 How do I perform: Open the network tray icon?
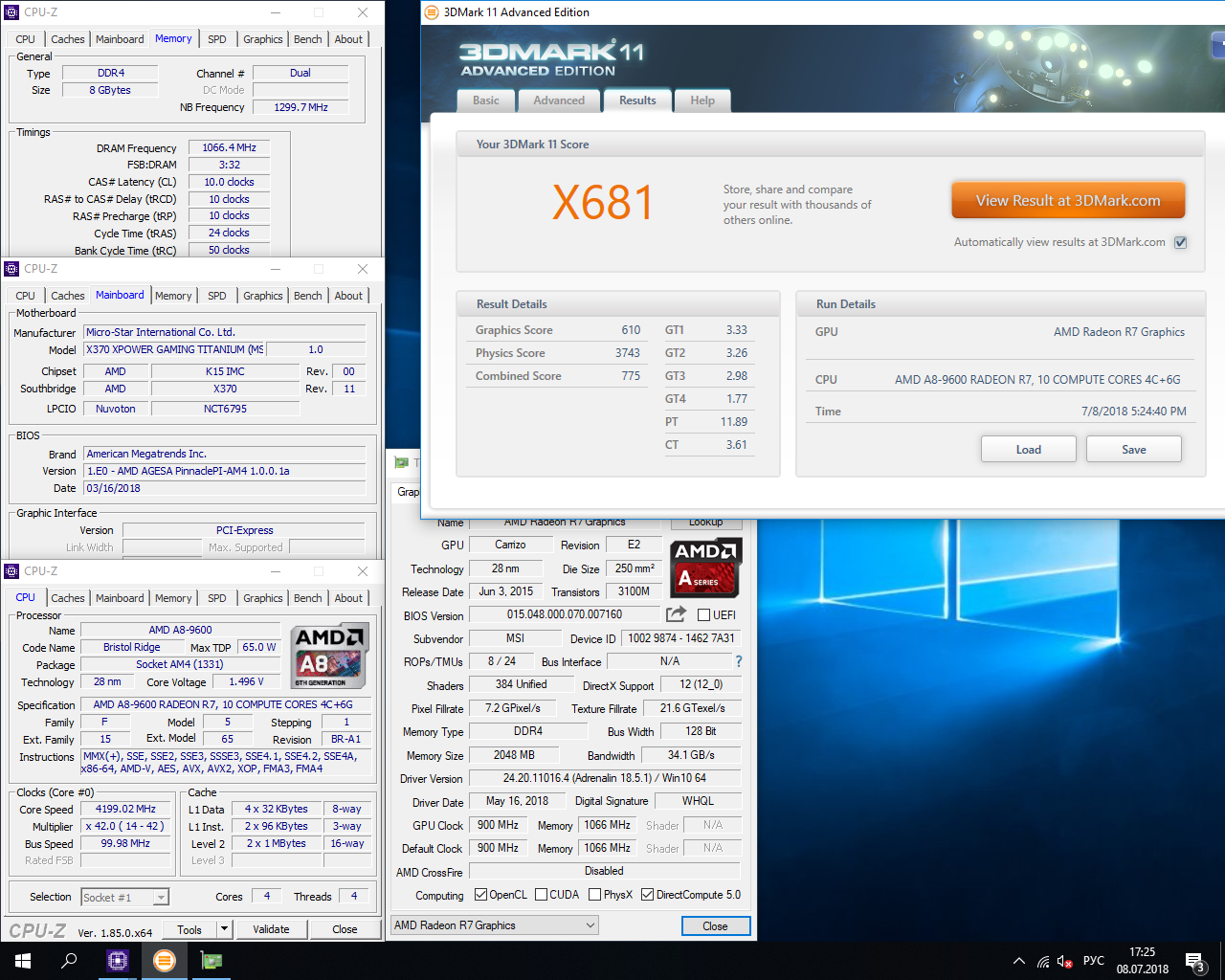coord(1043,961)
